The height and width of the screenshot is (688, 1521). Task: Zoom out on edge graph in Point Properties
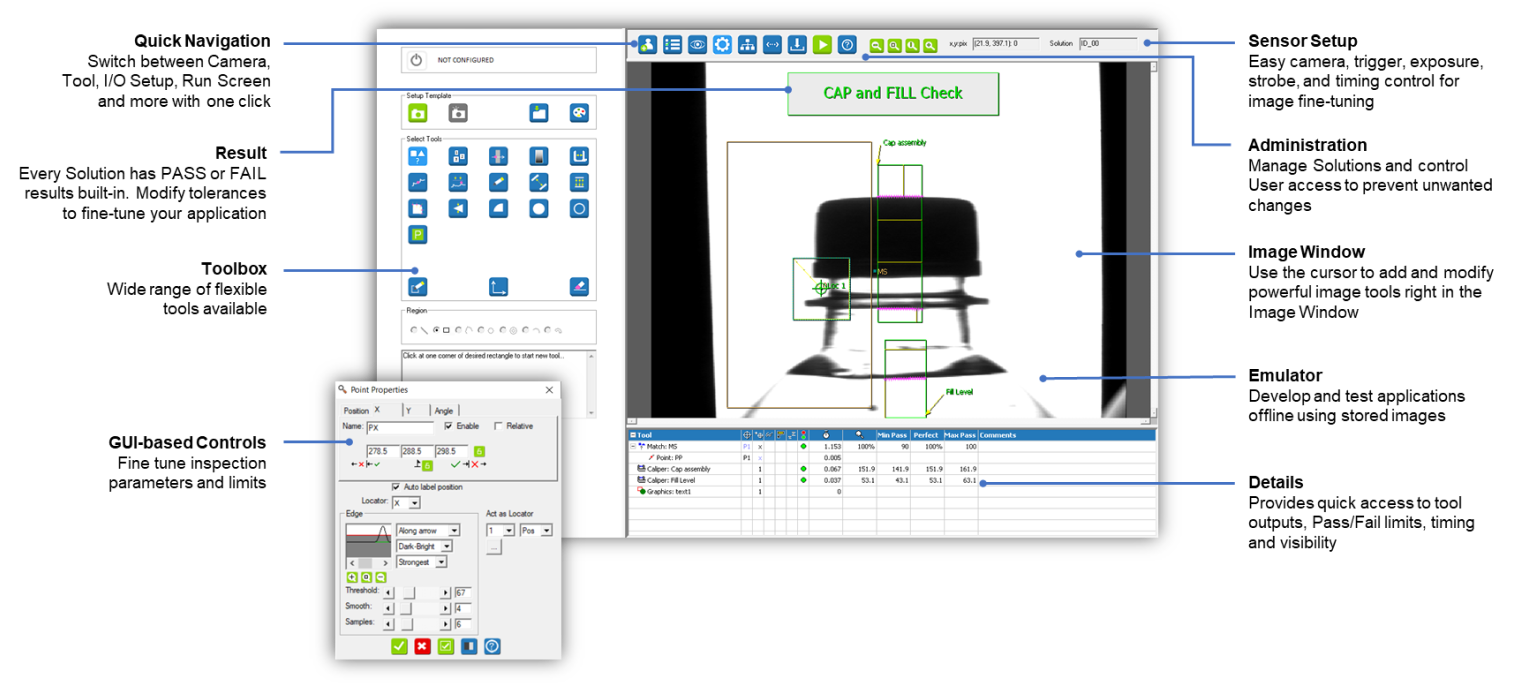click(381, 577)
